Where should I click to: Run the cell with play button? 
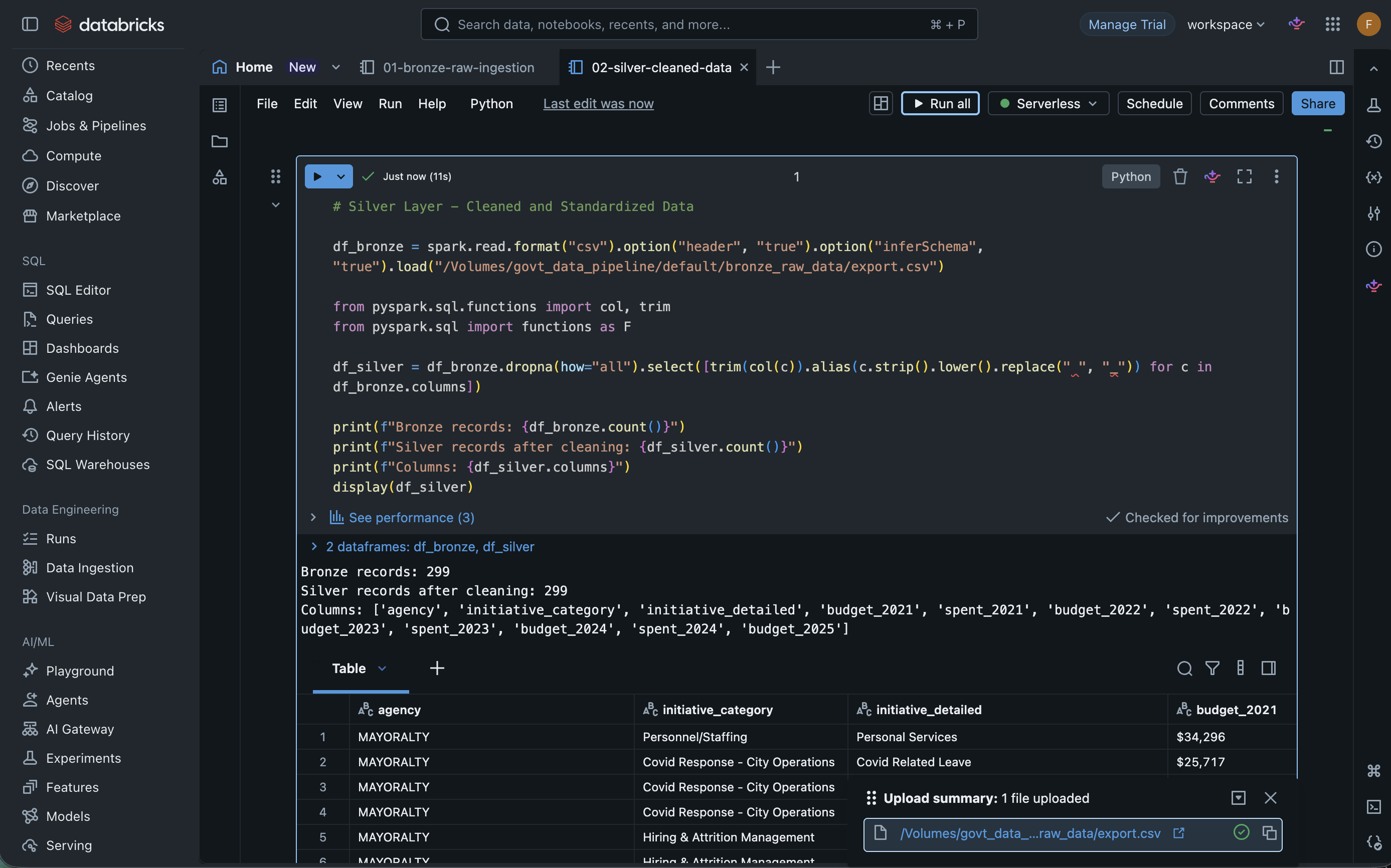(317, 176)
